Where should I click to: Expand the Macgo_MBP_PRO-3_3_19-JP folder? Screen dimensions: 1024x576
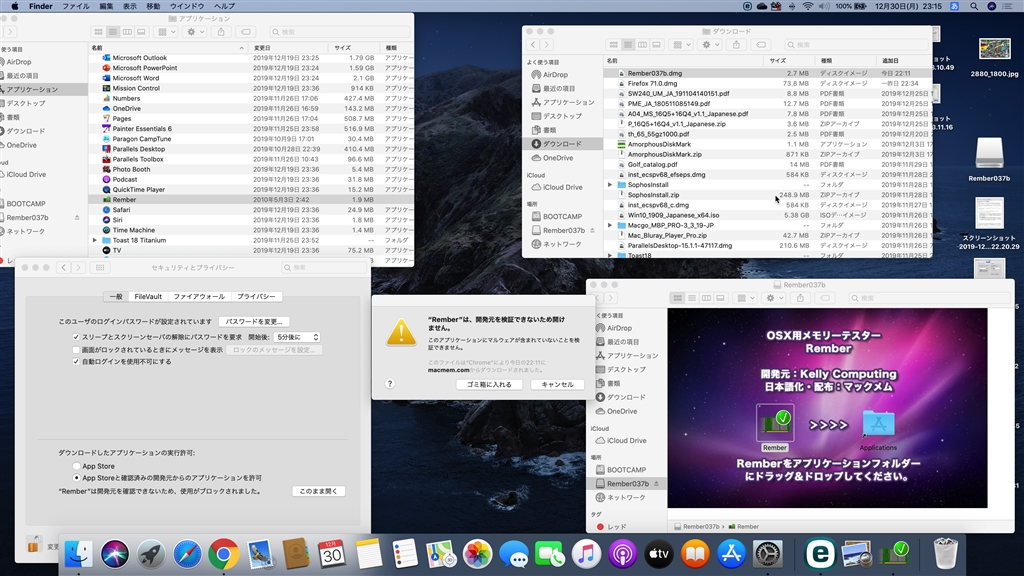pos(610,225)
